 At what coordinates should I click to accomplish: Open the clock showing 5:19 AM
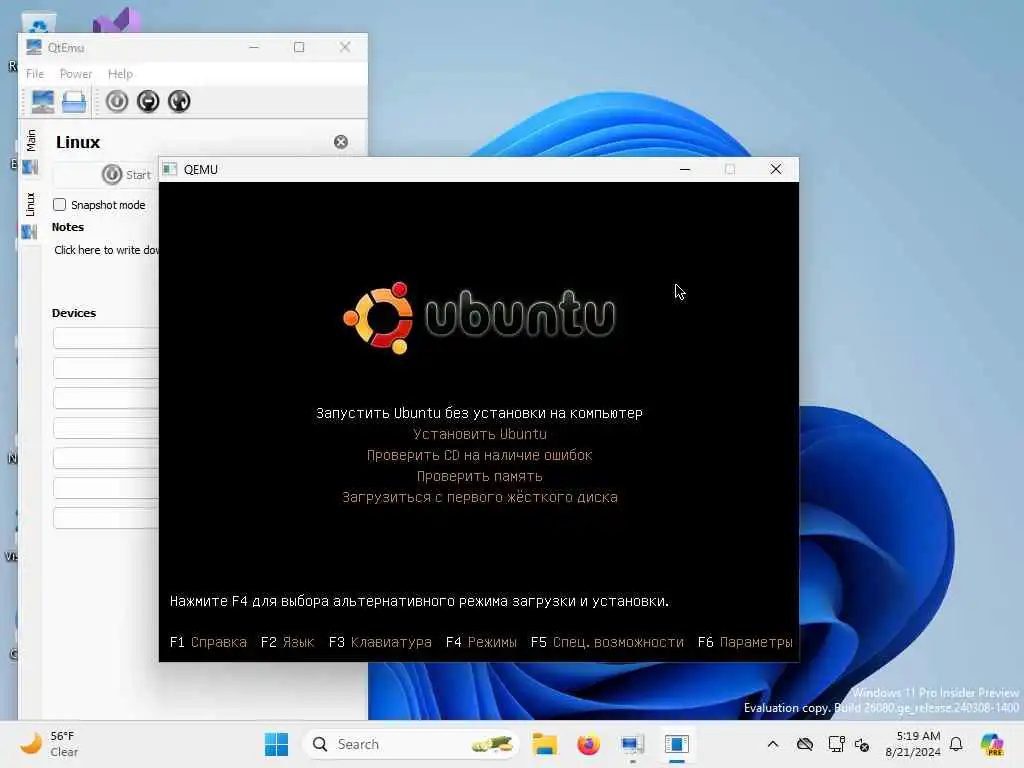[912, 744]
